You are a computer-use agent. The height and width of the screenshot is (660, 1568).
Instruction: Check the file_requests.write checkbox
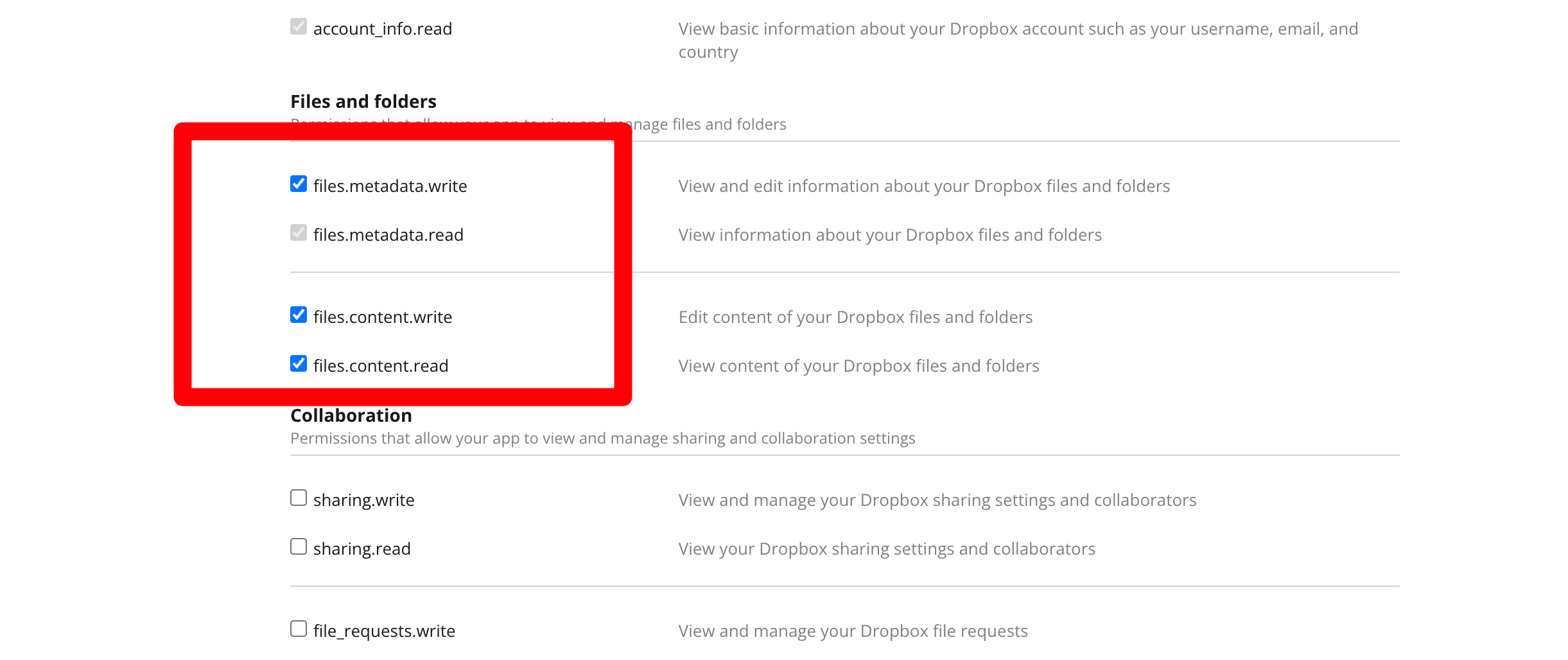pos(299,629)
